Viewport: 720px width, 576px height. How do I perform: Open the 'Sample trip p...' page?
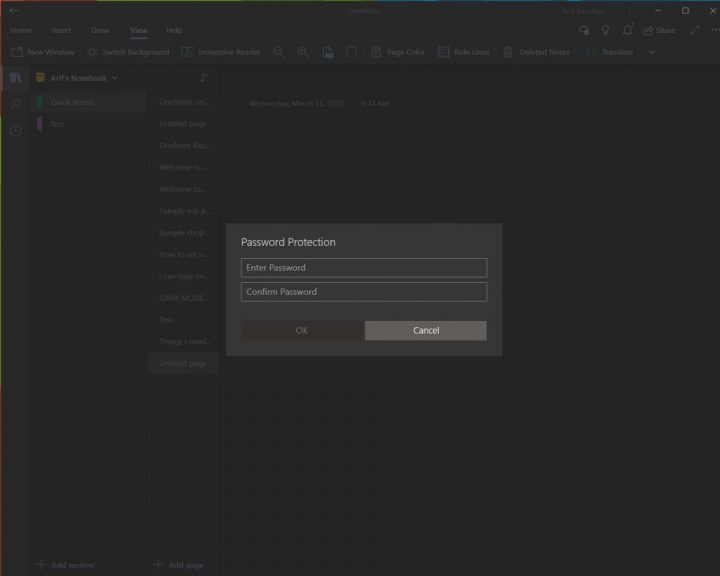point(184,211)
